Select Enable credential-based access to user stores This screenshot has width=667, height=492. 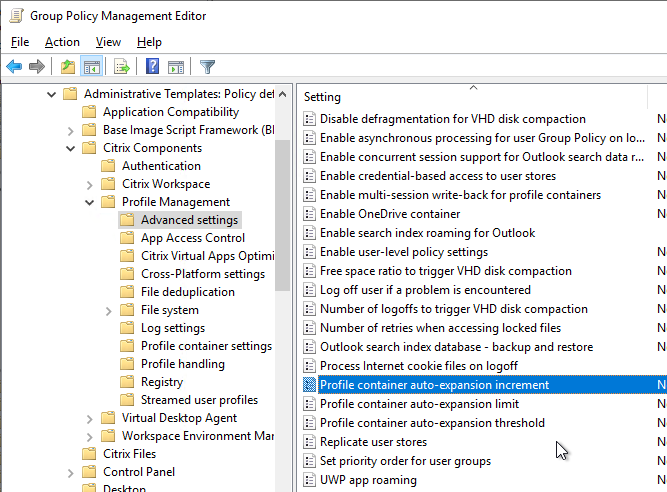coord(438,176)
